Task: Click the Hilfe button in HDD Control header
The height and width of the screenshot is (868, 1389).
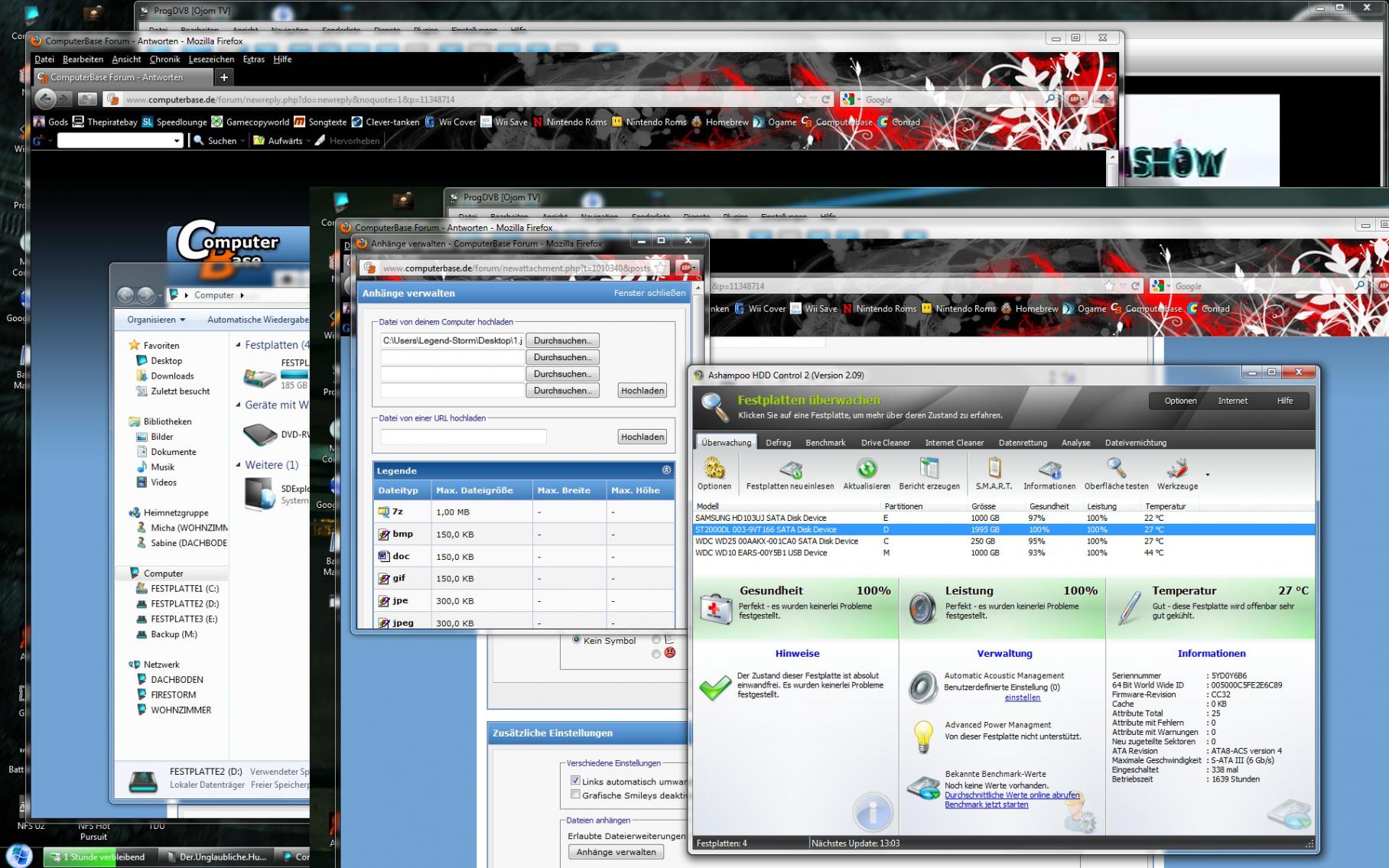Action: [1285, 401]
